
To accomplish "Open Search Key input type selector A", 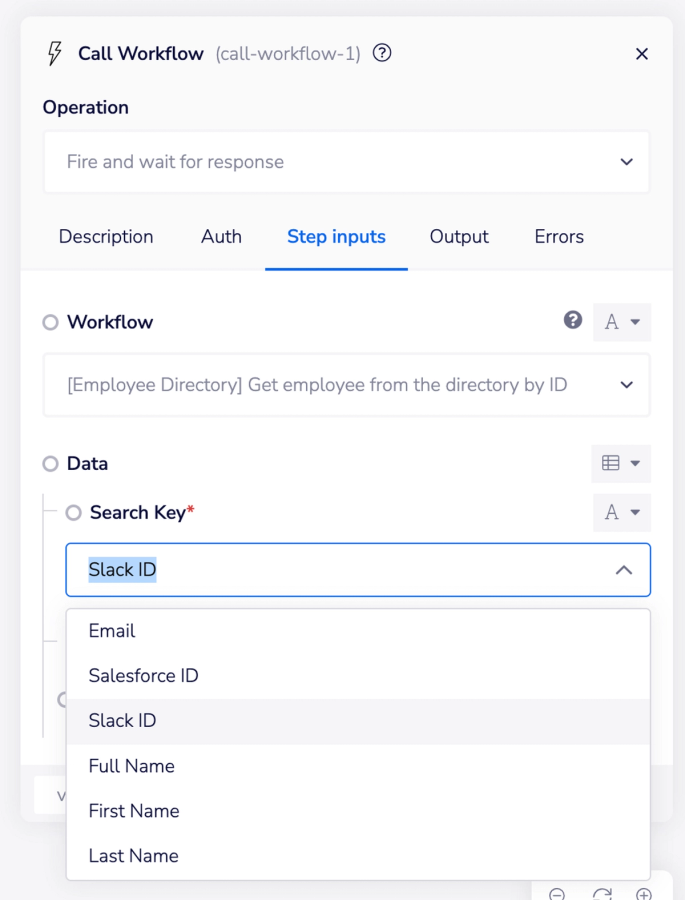I will (x=622, y=512).
